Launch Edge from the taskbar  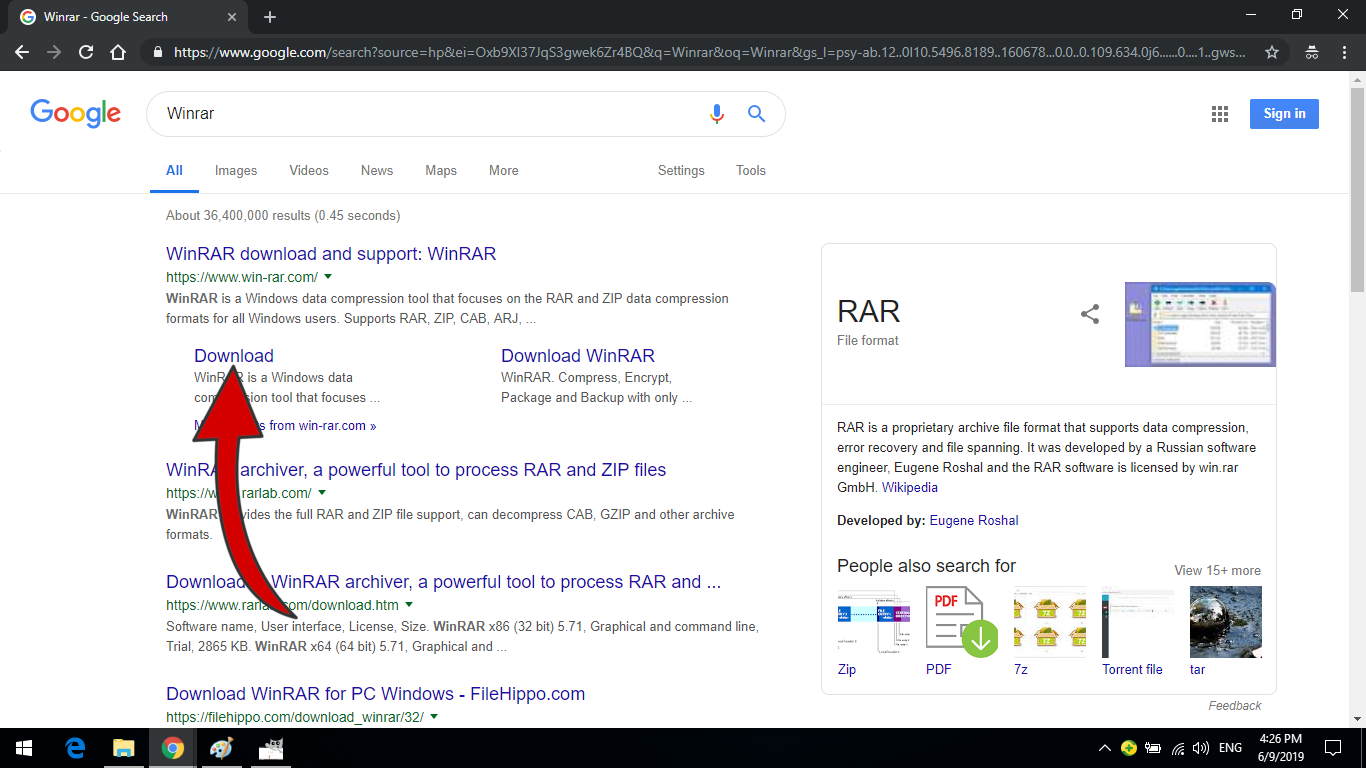[75, 748]
